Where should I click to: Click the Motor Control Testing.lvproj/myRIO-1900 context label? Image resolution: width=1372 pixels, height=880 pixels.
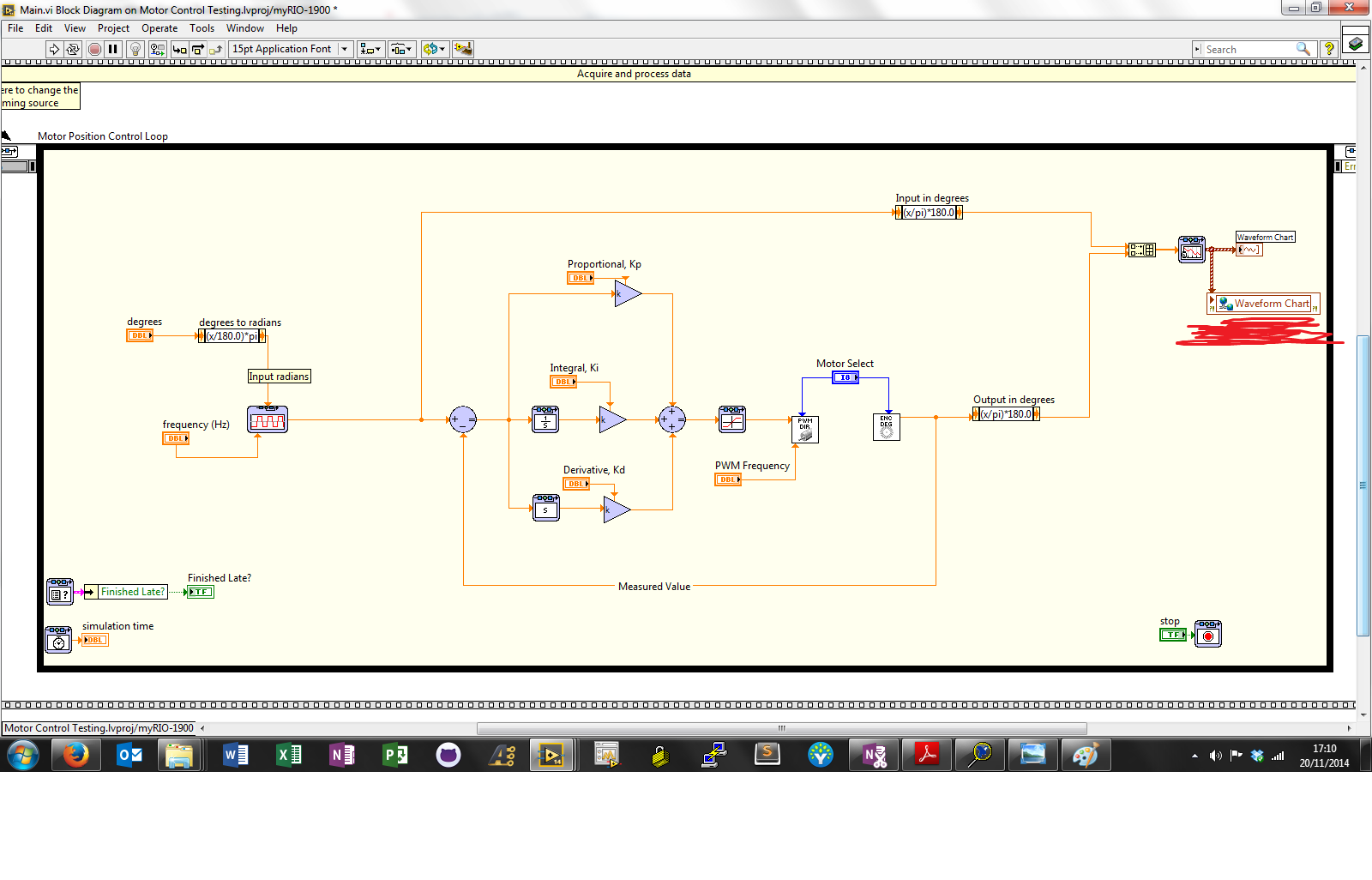click(99, 728)
